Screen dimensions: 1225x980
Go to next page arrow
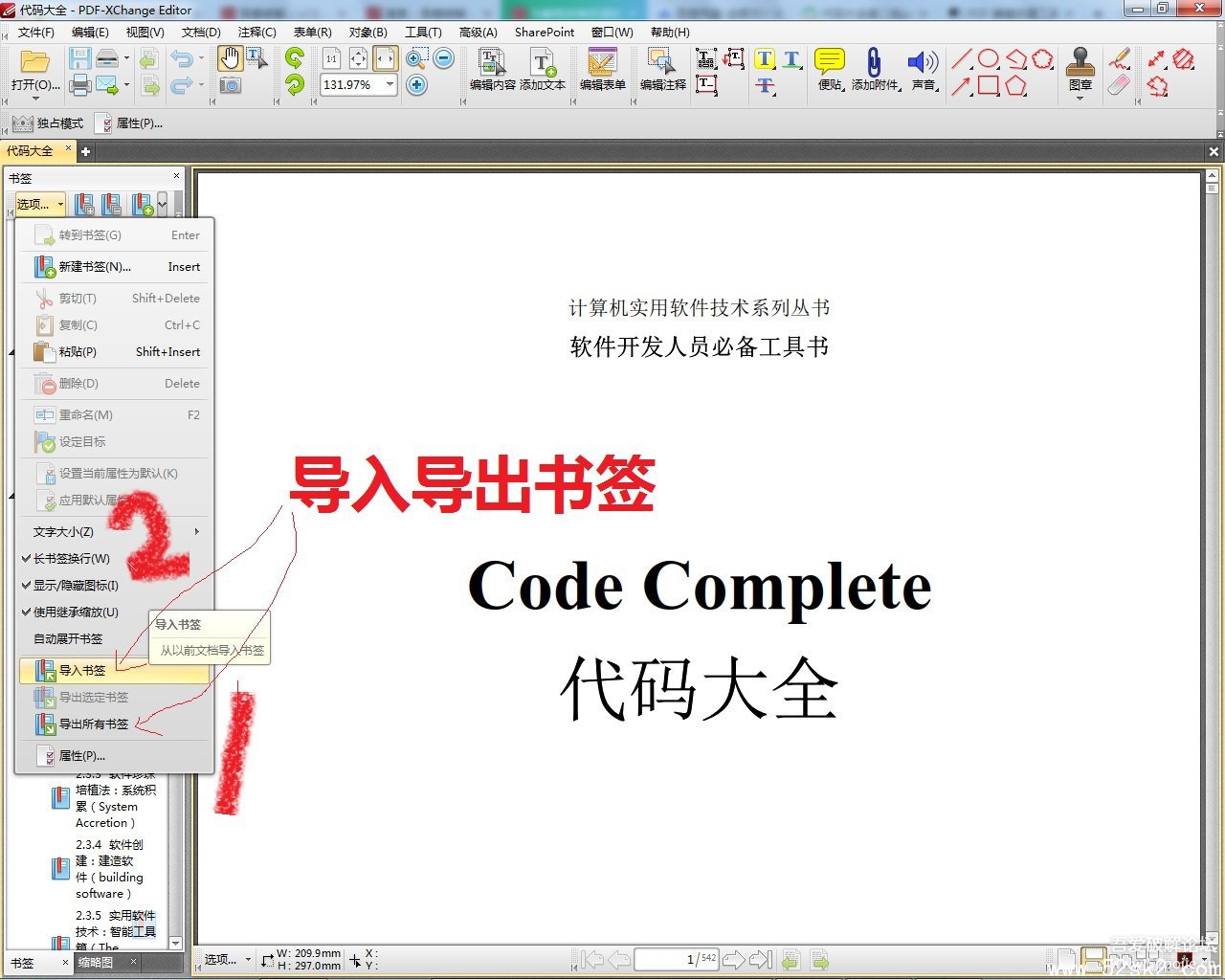pos(734,959)
